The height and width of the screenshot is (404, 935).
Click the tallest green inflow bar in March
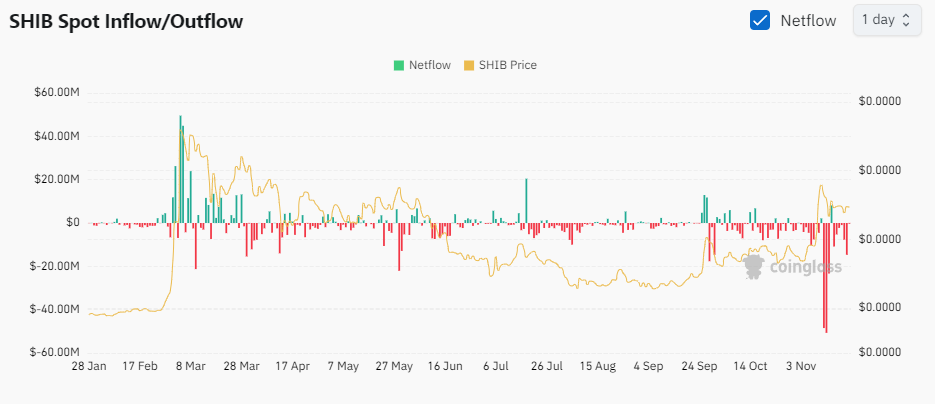click(180, 169)
